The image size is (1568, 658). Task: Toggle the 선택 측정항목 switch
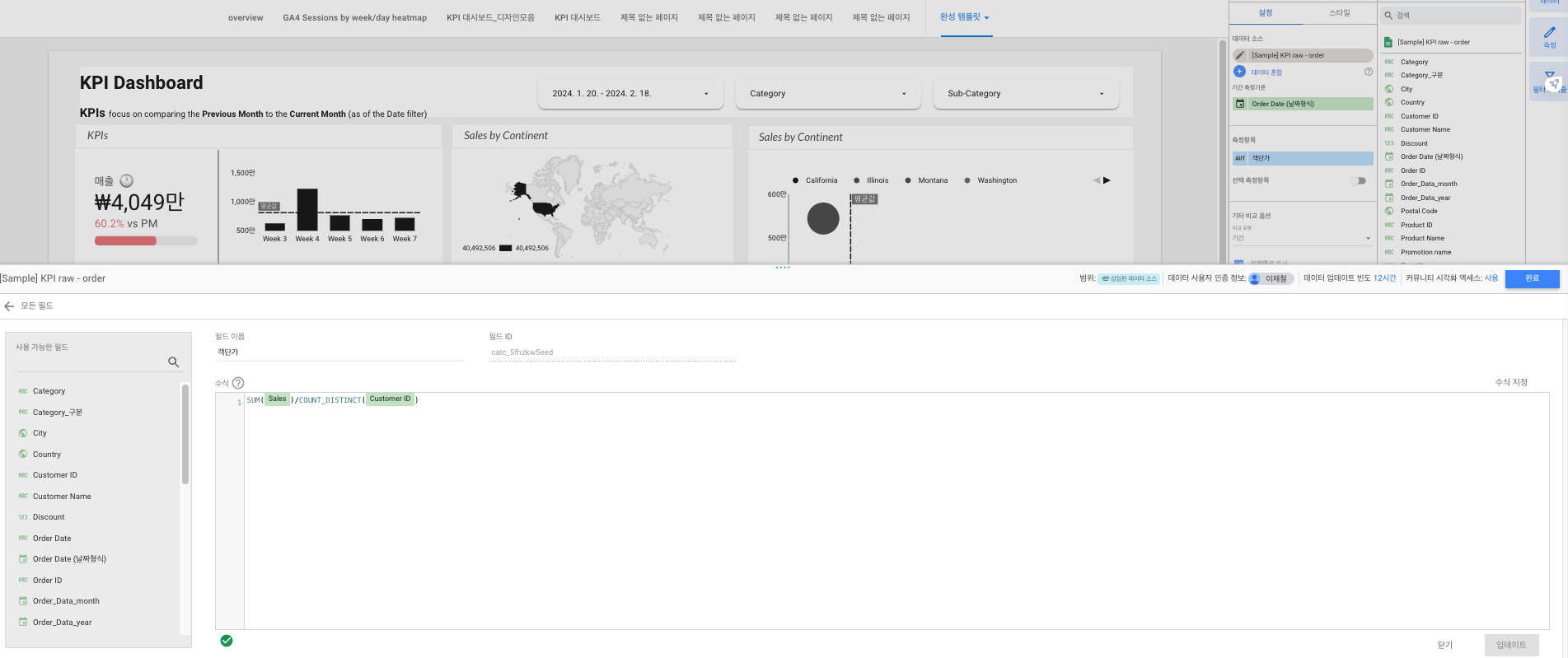[1358, 180]
